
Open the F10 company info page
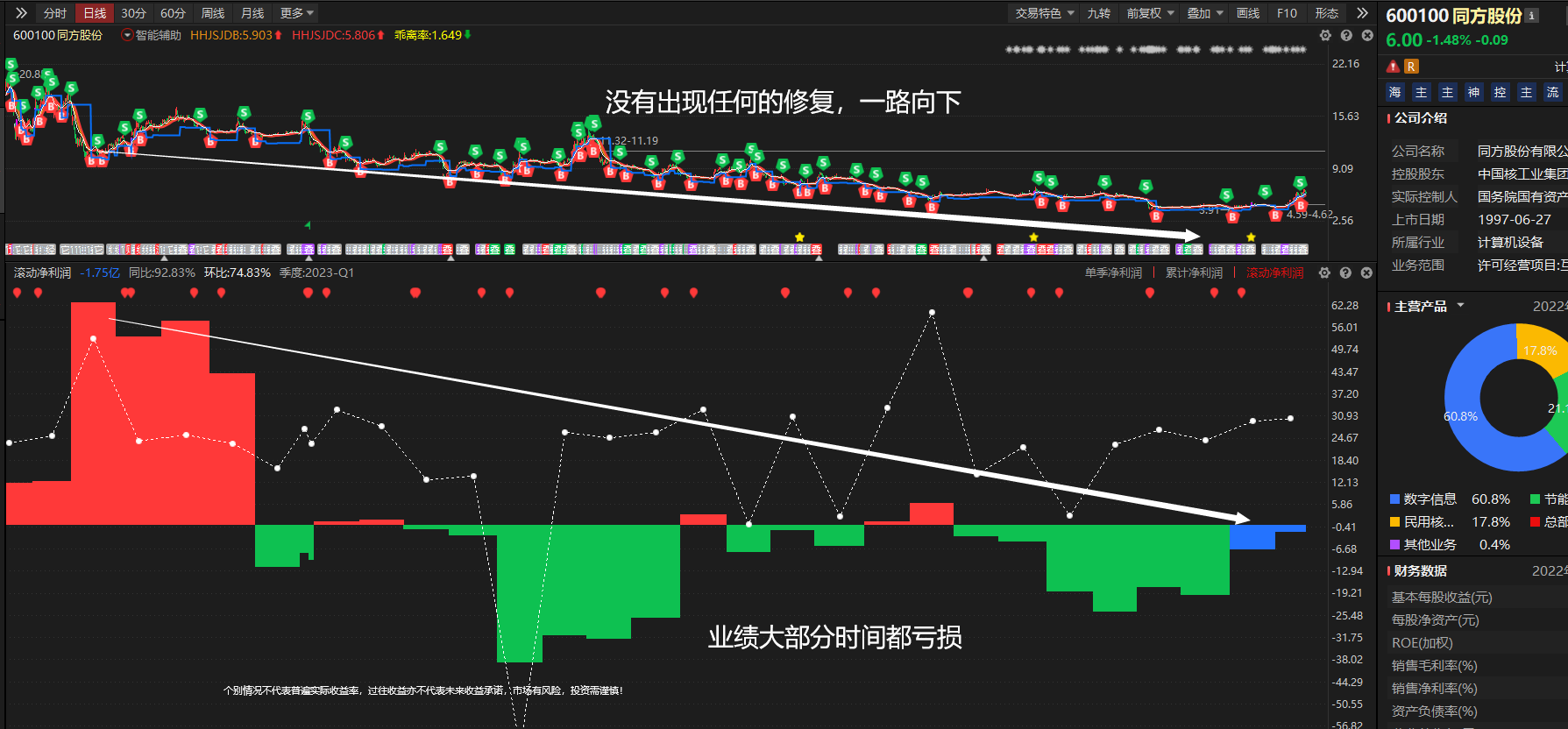1287,13
